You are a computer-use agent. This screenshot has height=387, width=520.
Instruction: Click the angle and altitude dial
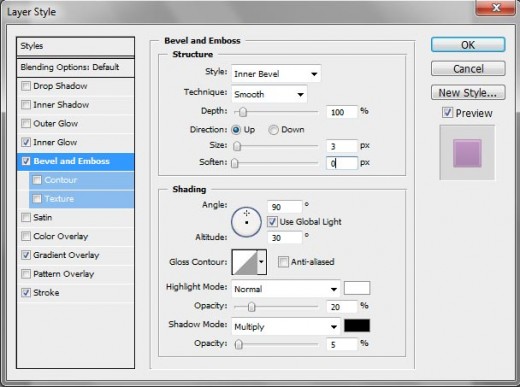click(x=246, y=222)
